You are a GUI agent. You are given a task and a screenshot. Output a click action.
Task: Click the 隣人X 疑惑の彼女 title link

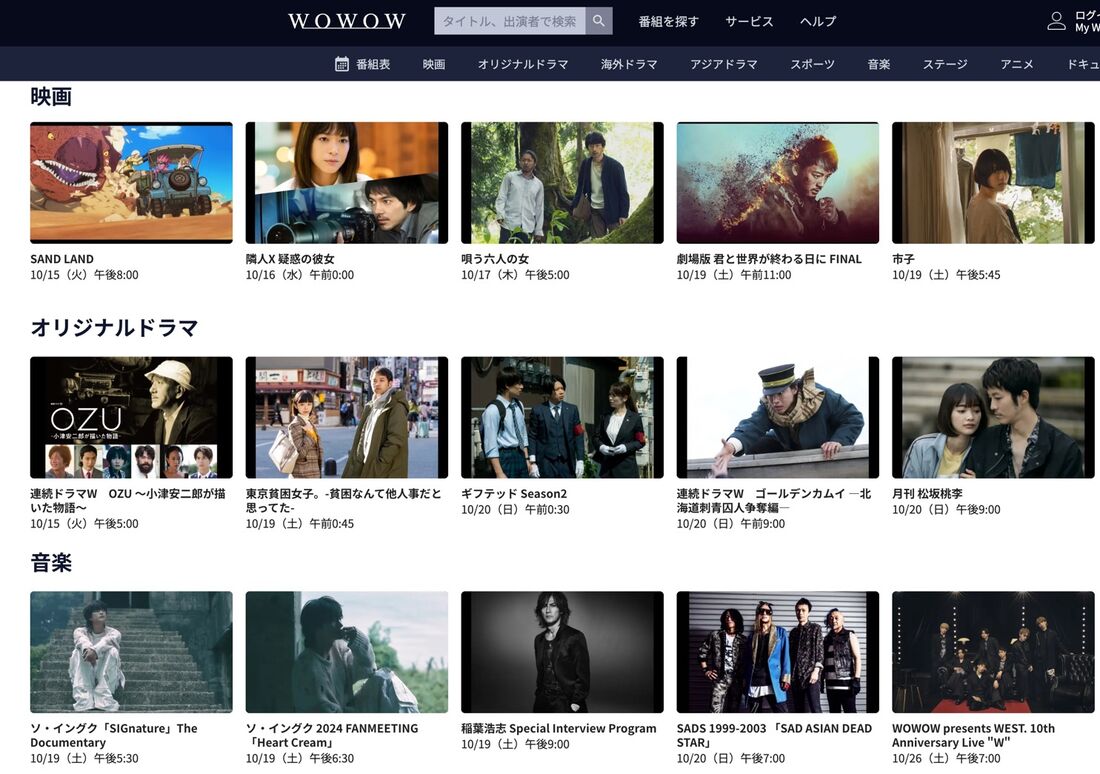click(290, 259)
